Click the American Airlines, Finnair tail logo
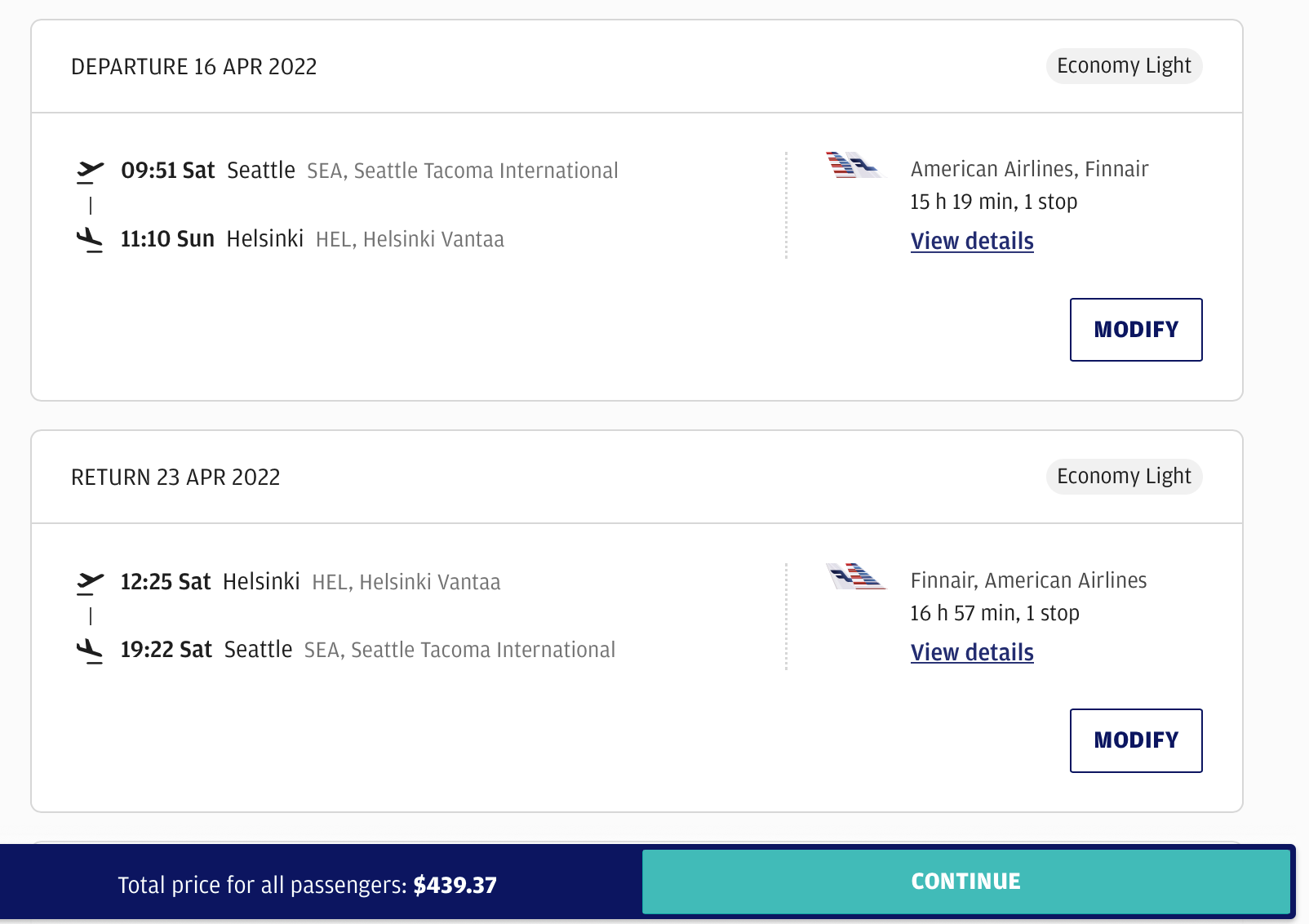1309x924 pixels. [x=854, y=165]
